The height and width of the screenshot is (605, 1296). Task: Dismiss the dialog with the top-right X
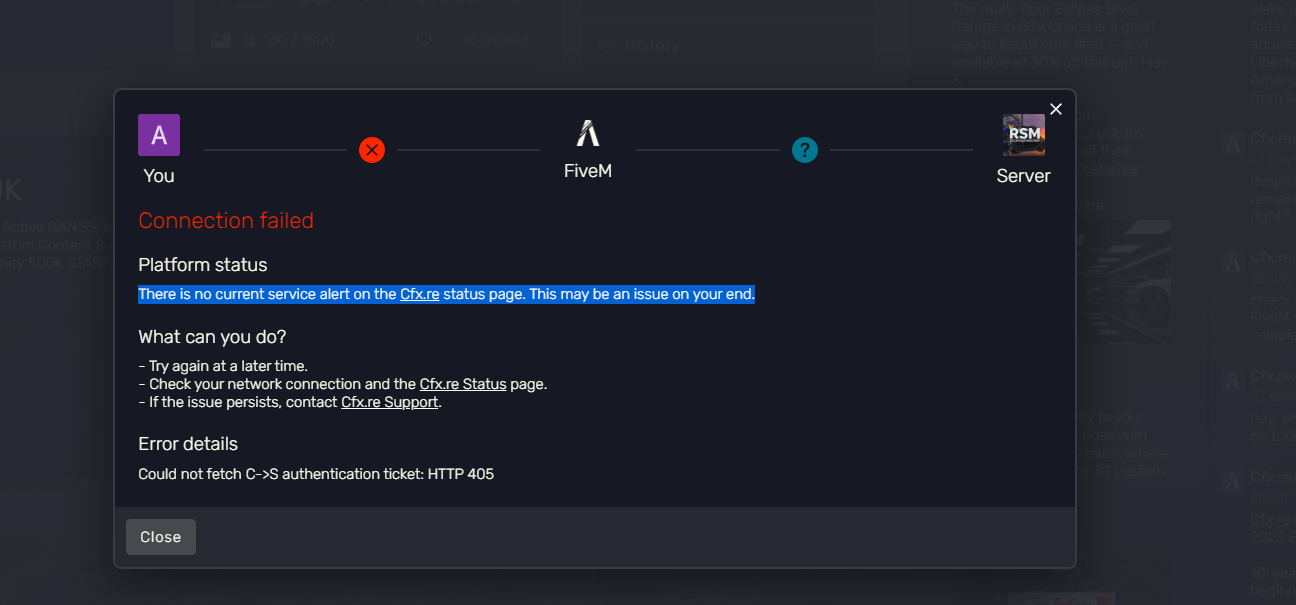point(1056,109)
